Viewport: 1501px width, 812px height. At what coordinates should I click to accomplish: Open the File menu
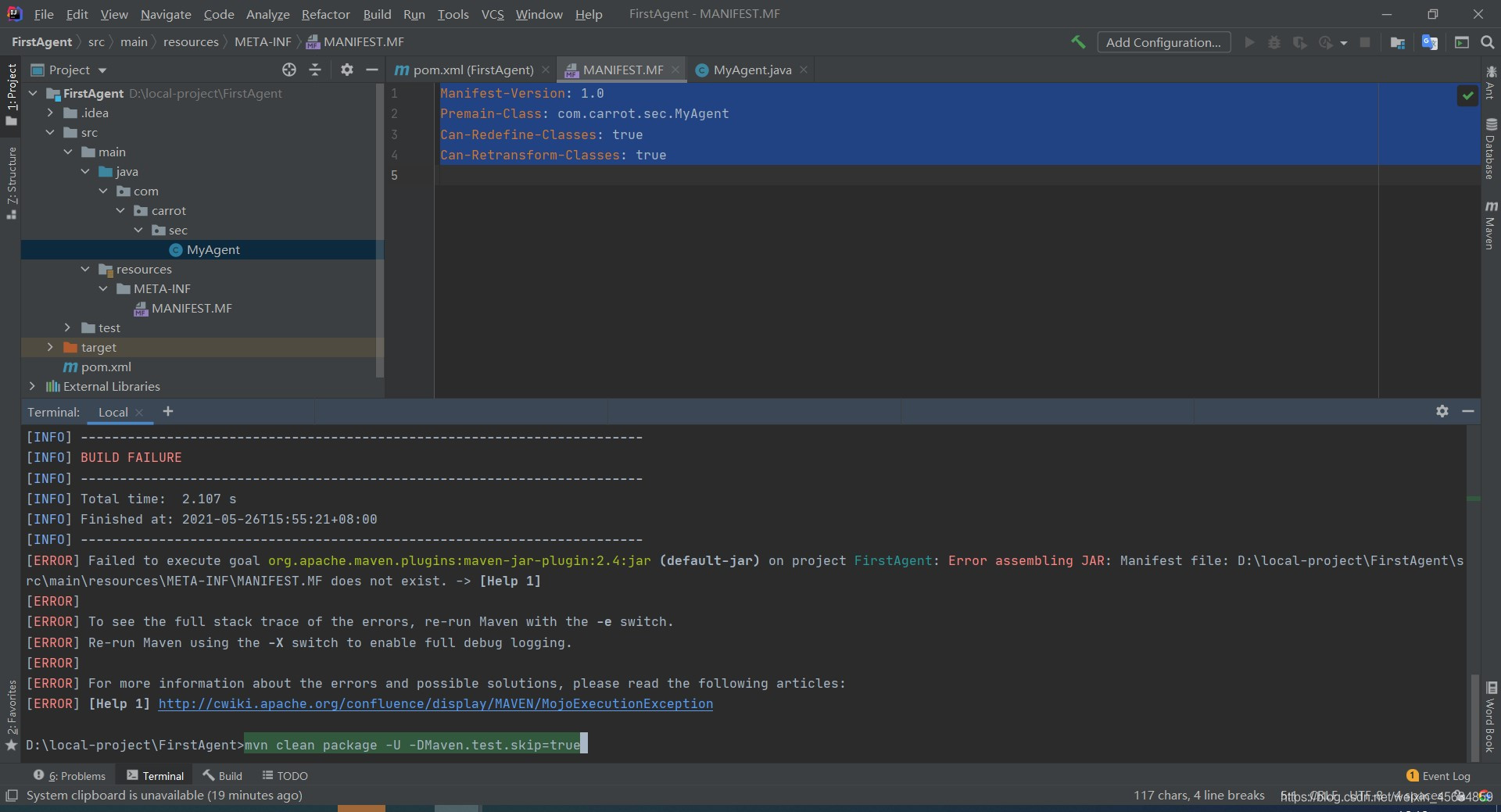pyautogui.click(x=44, y=14)
